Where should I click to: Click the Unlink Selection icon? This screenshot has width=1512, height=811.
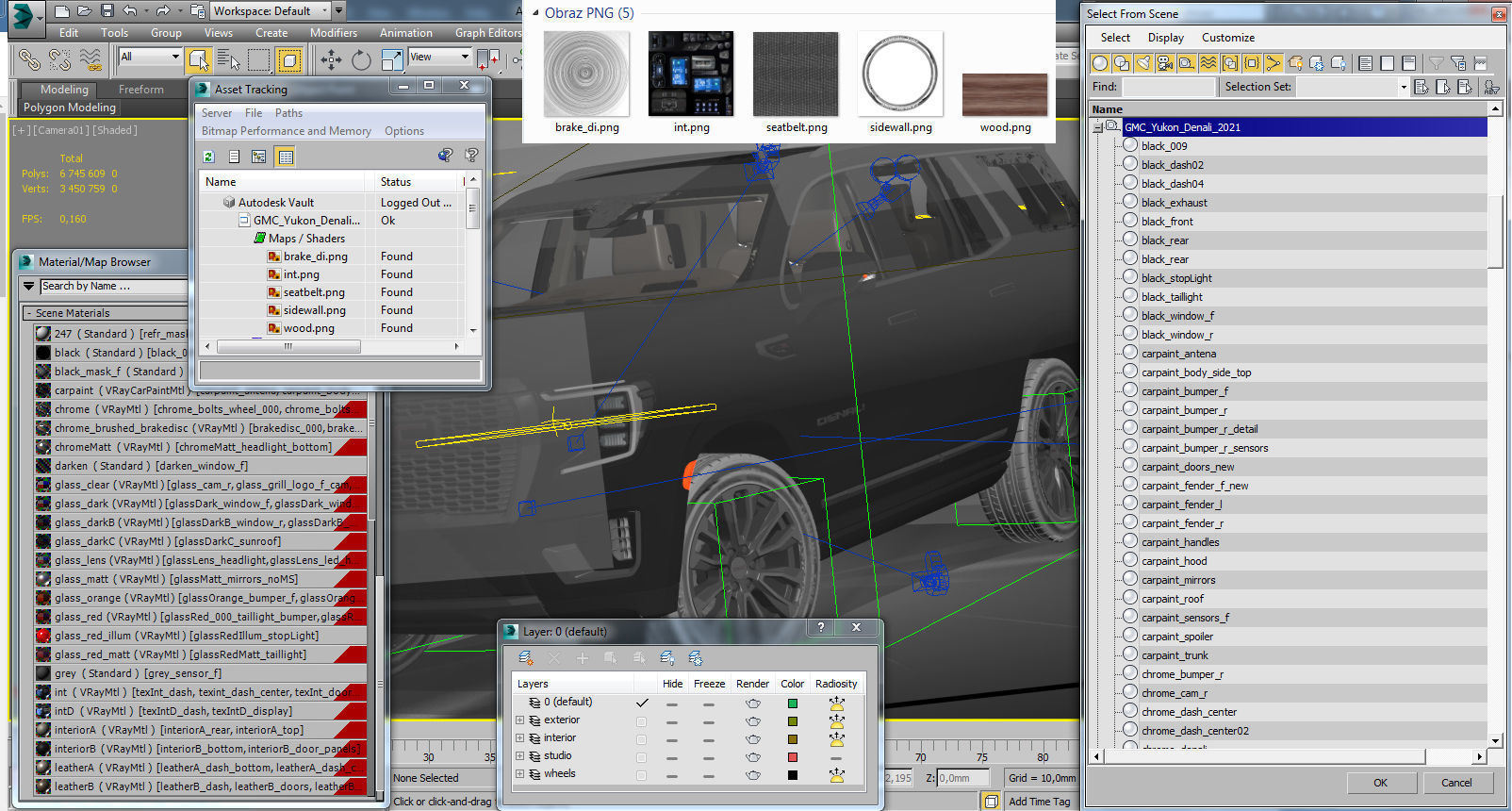(x=60, y=60)
